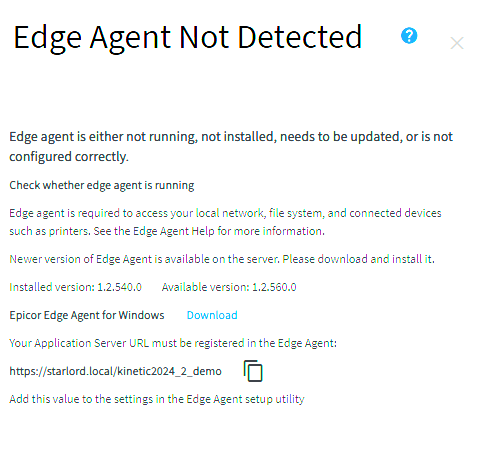Click the 'Newer version of Edge Agent' message
Image resolution: width=479 pixels, height=459 pixels.
(222, 259)
